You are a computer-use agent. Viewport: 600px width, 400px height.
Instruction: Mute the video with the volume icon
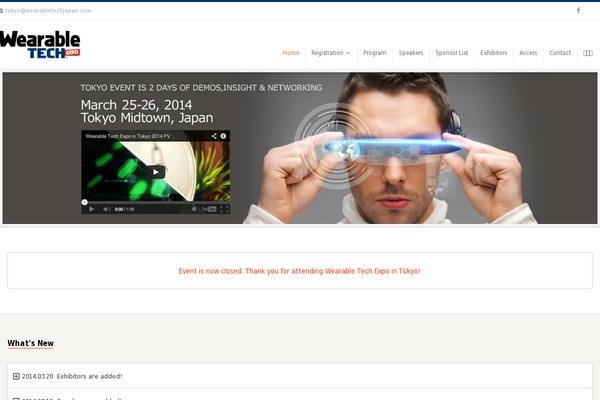106,209
